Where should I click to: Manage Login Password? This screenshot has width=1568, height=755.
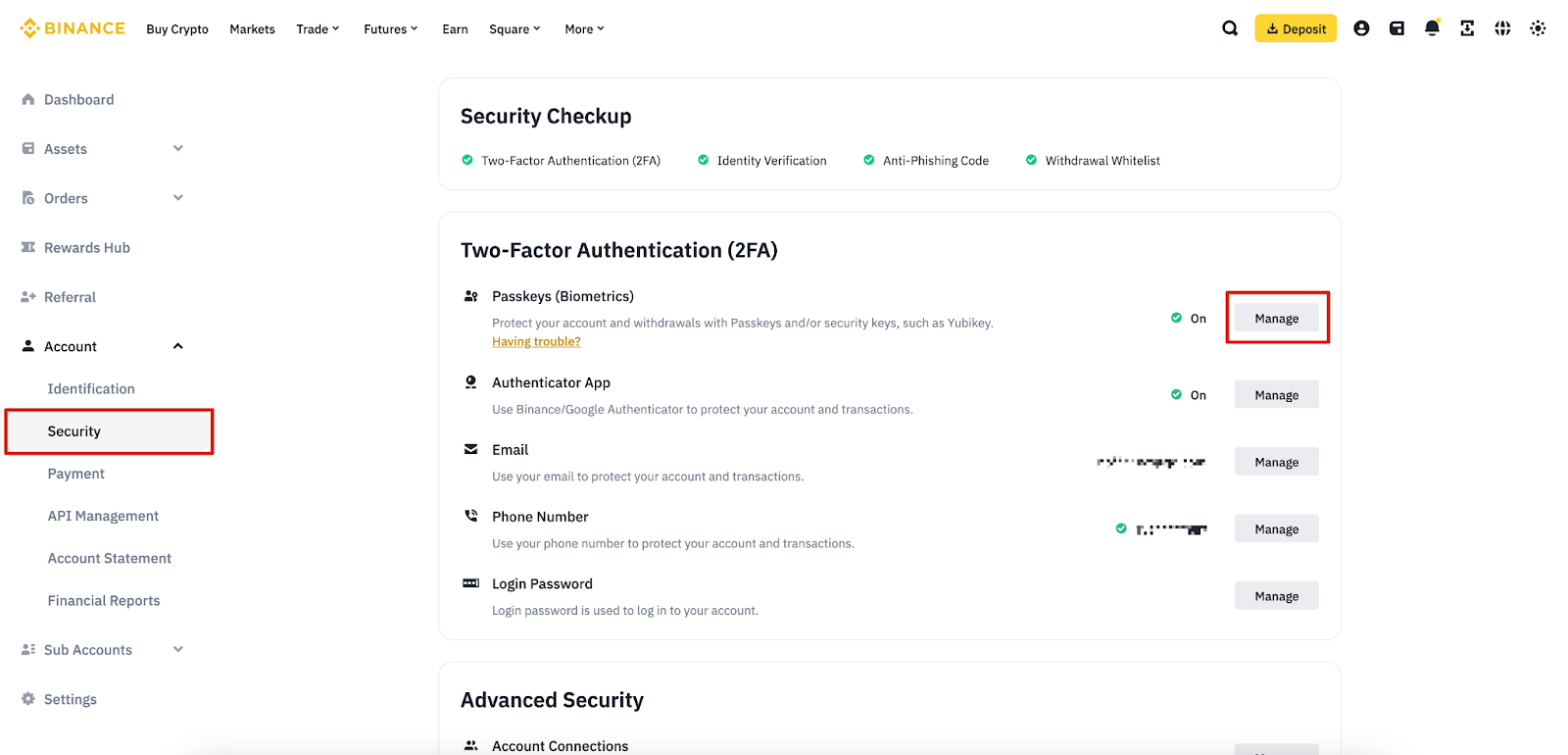pyautogui.click(x=1276, y=596)
